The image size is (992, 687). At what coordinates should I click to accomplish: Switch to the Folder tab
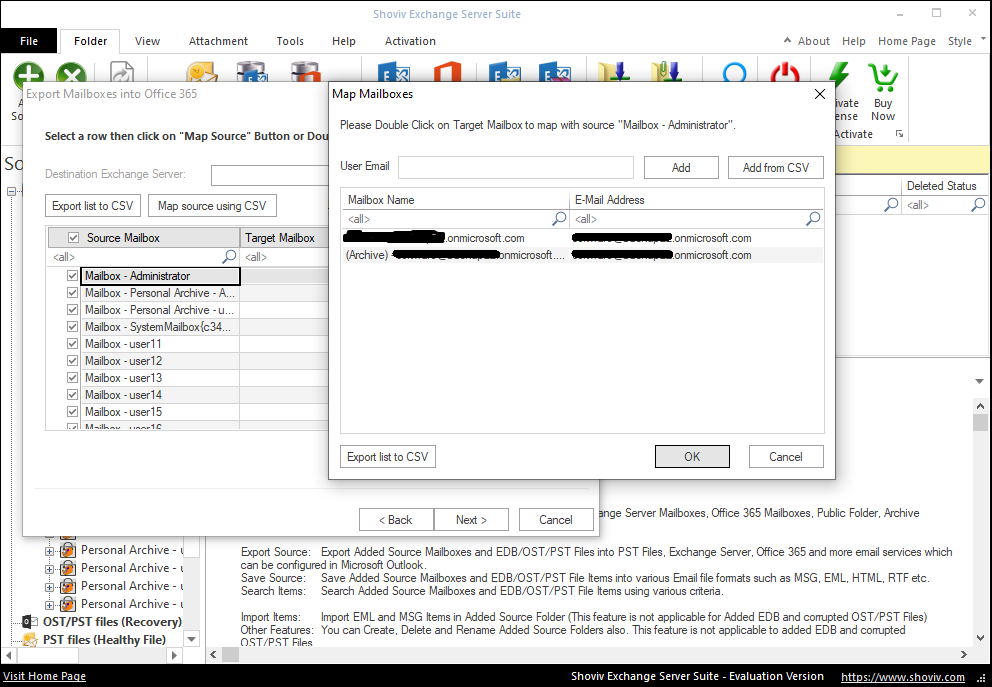pos(90,41)
